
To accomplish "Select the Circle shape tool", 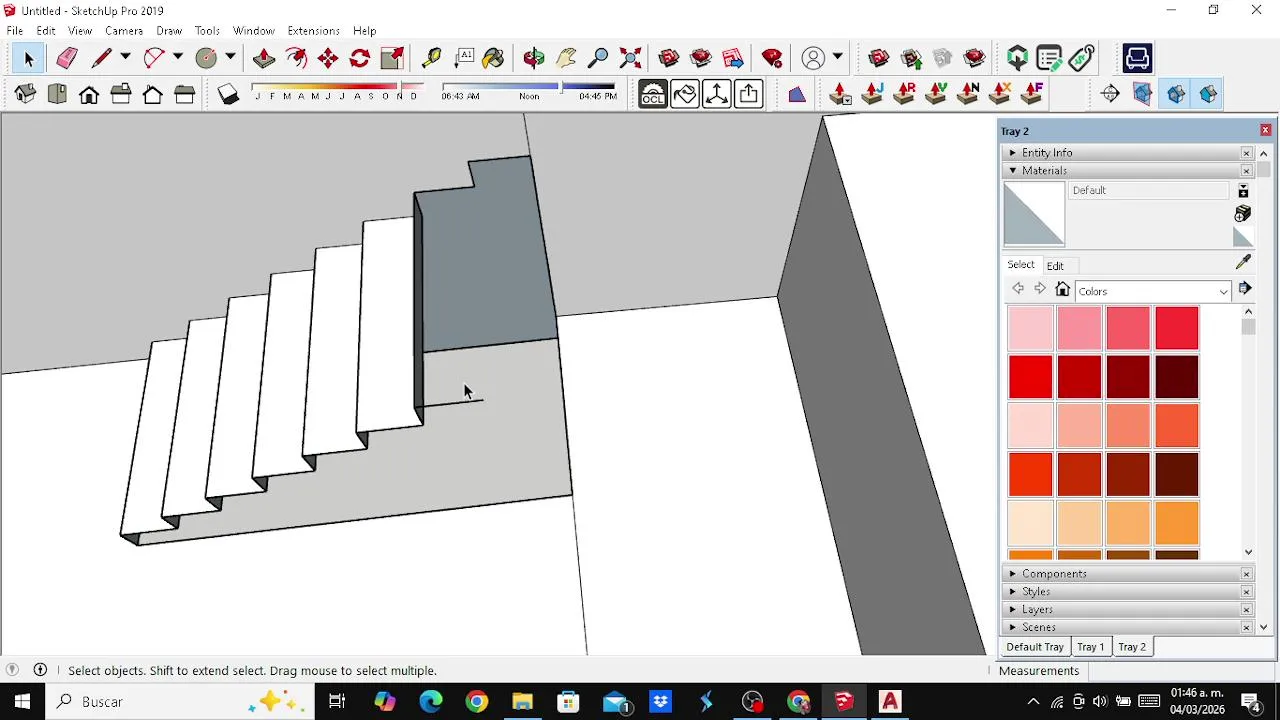I will (206, 59).
